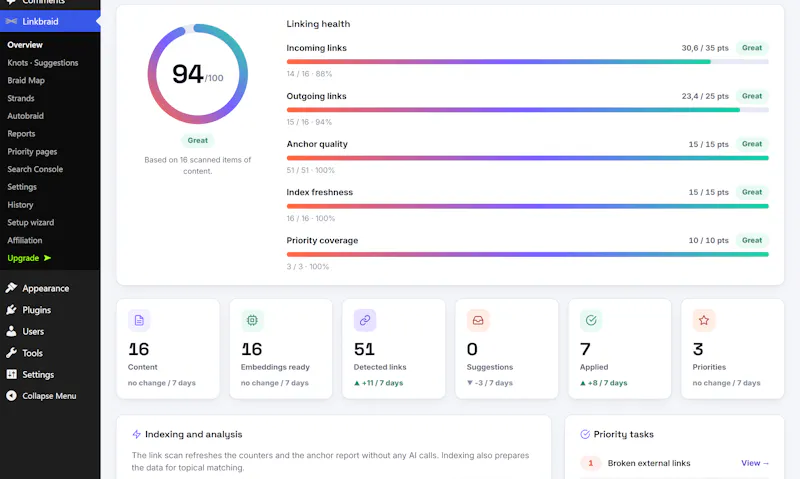Launch the Setup wizard
This screenshot has width=800, height=479.
point(31,223)
